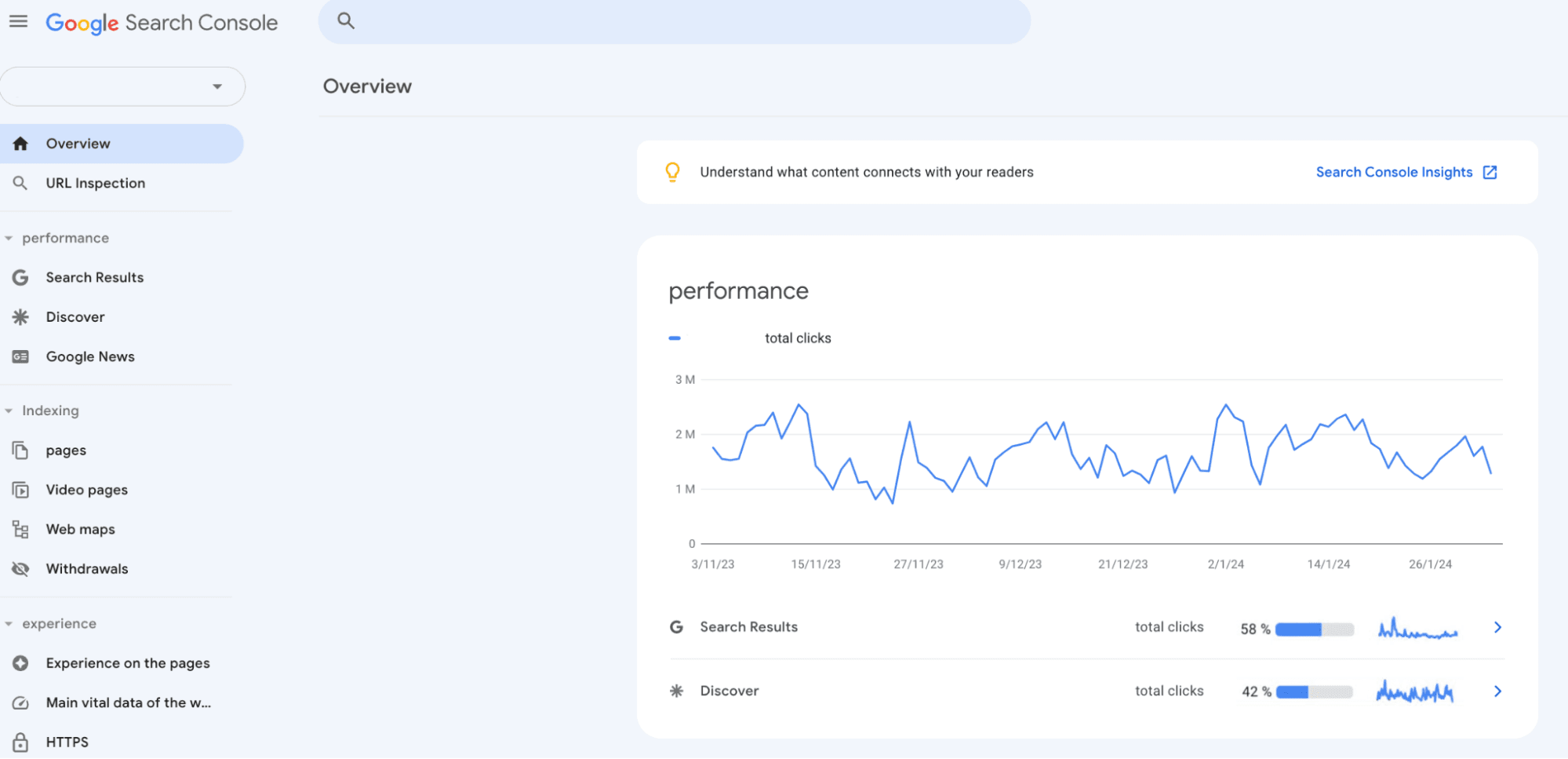Click the Main vital data gauge icon

[x=20, y=703]
